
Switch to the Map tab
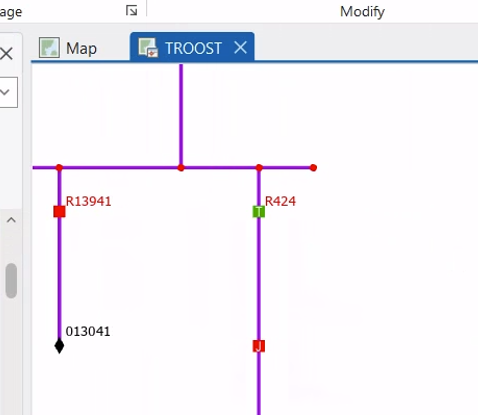tap(68, 48)
